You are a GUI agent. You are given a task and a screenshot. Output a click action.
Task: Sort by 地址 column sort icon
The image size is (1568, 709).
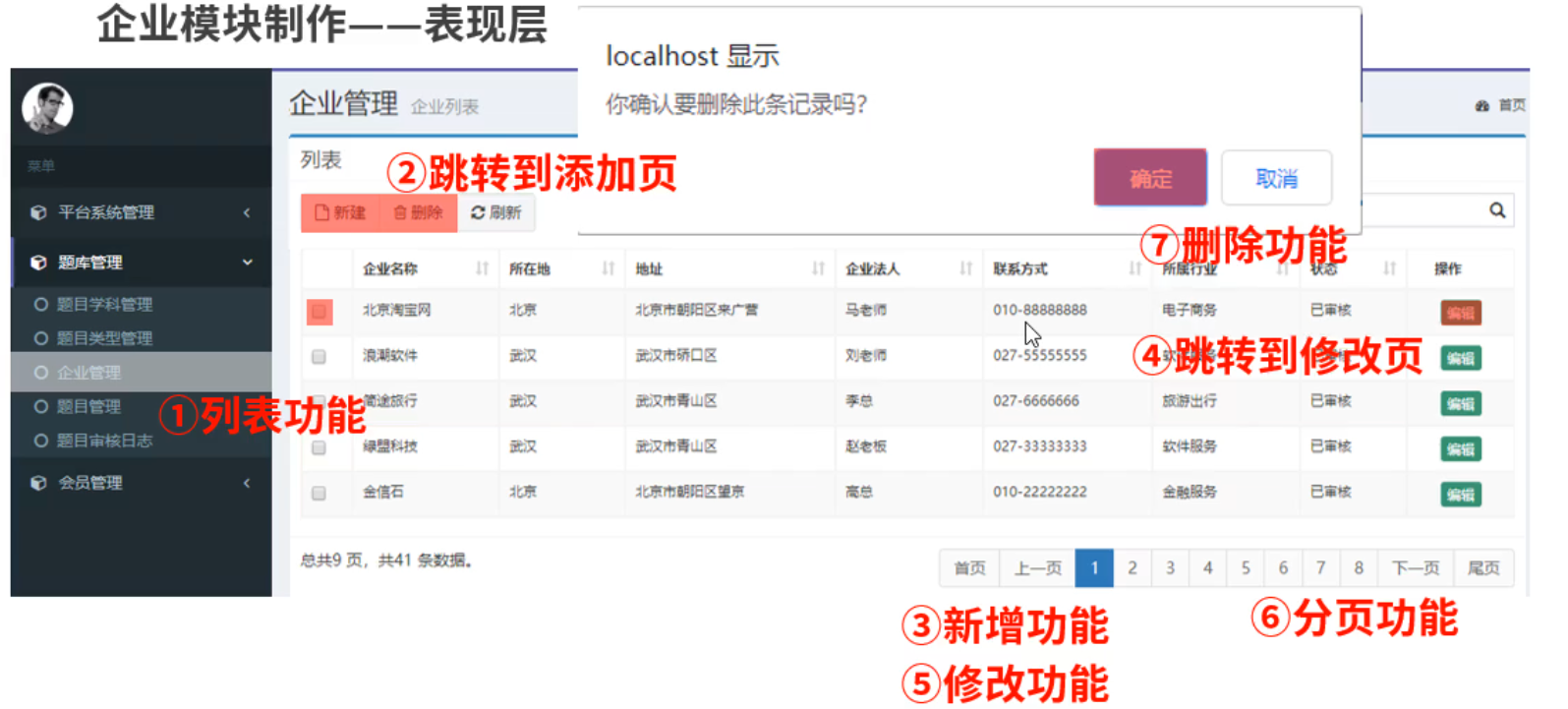point(818,268)
